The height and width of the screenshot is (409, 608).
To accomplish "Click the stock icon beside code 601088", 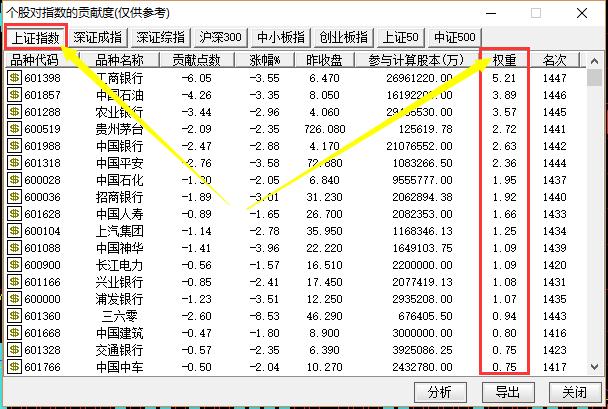I will click(14, 248).
